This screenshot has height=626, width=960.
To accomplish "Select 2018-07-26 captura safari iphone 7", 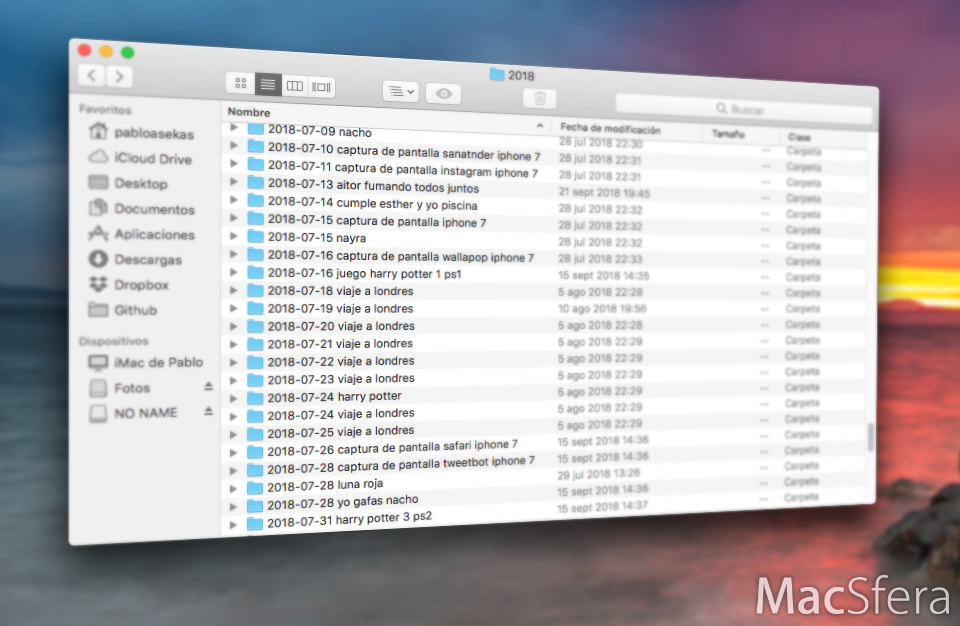I will click(392, 448).
